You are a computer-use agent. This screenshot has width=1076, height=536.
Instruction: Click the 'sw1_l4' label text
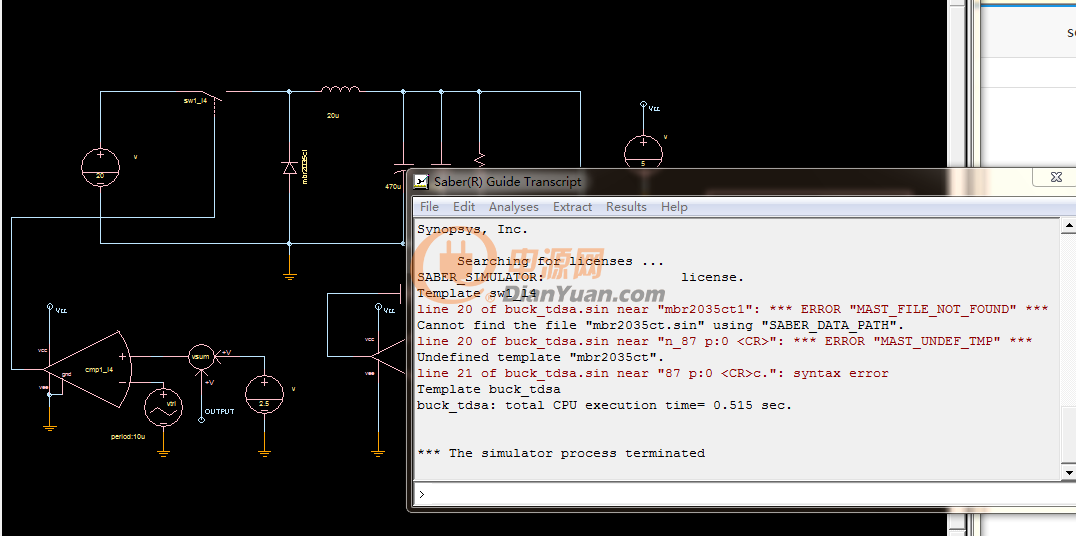(196, 100)
